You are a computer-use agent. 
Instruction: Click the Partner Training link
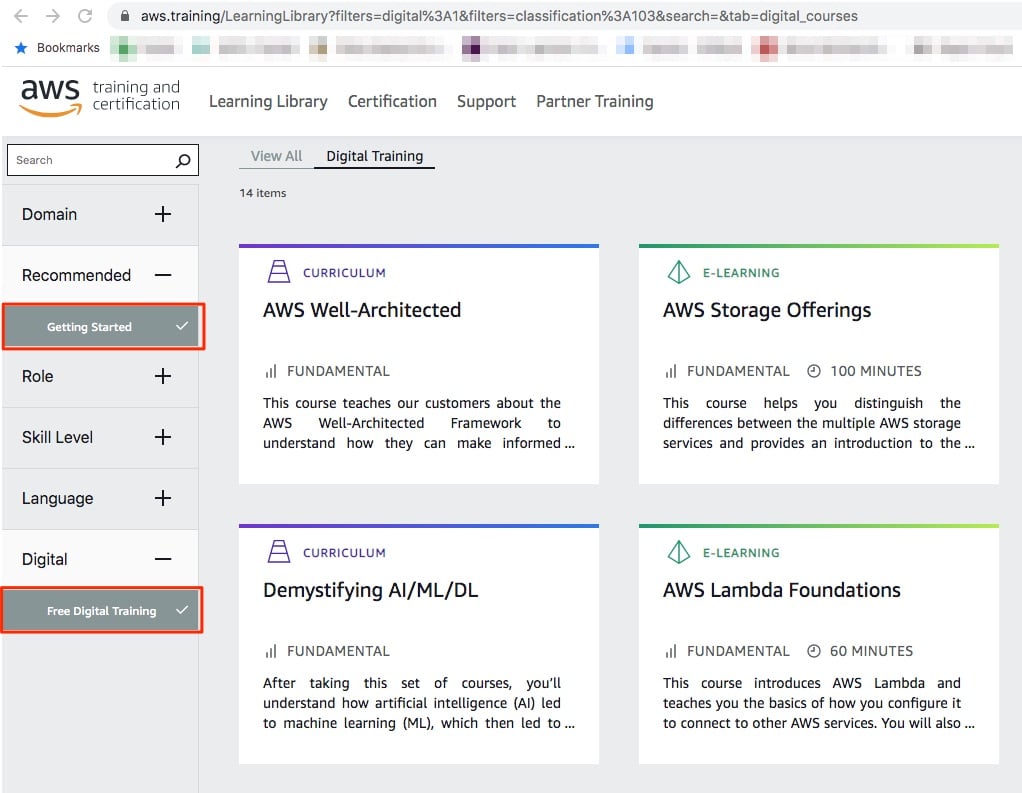(x=595, y=101)
